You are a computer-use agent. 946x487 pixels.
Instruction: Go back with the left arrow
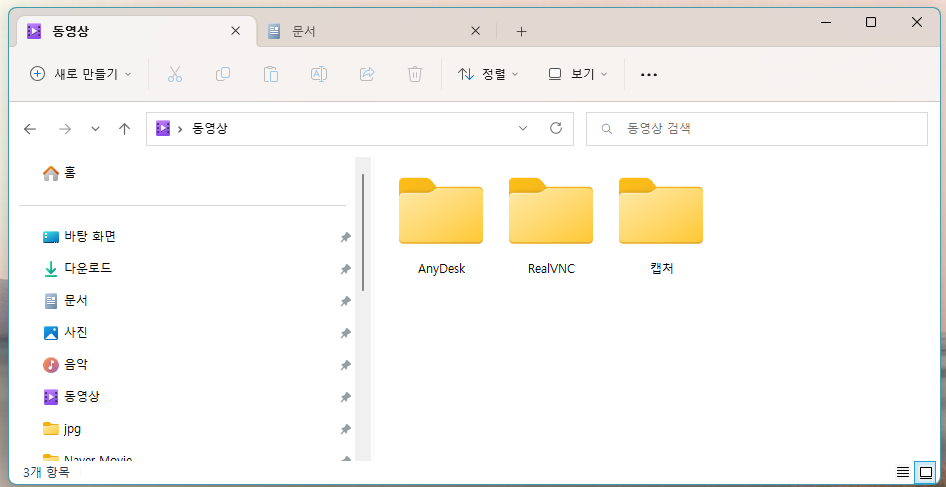tap(30, 129)
